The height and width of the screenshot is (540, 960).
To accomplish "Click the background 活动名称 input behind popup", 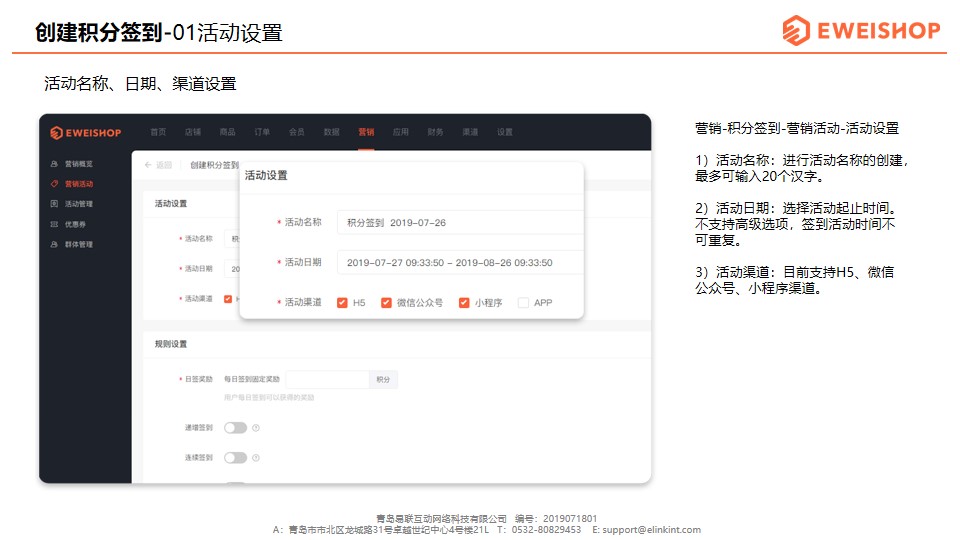I will pyautogui.click(x=232, y=239).
